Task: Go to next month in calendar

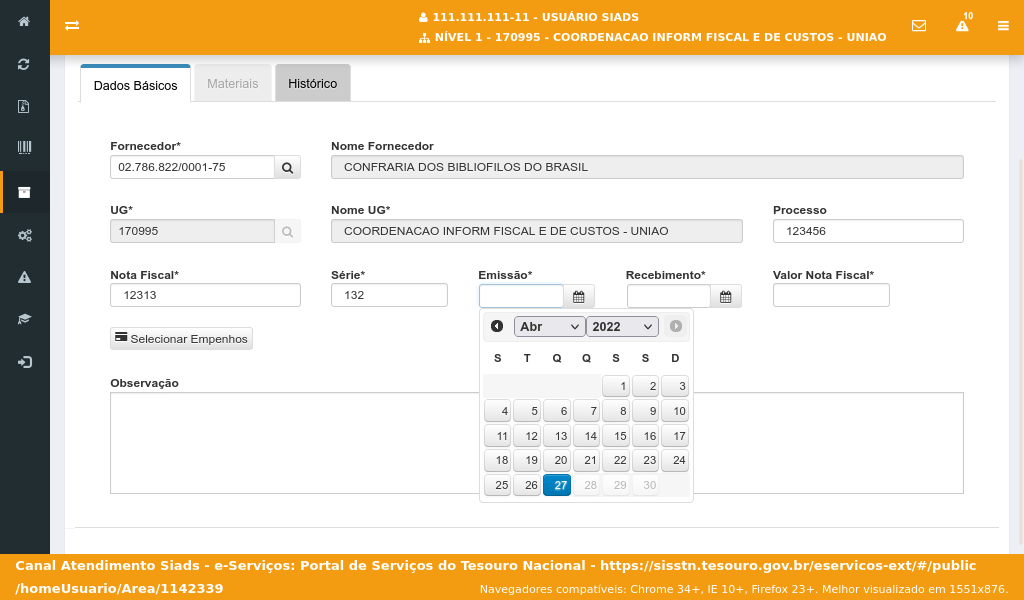Action: [x=676, y=326]
